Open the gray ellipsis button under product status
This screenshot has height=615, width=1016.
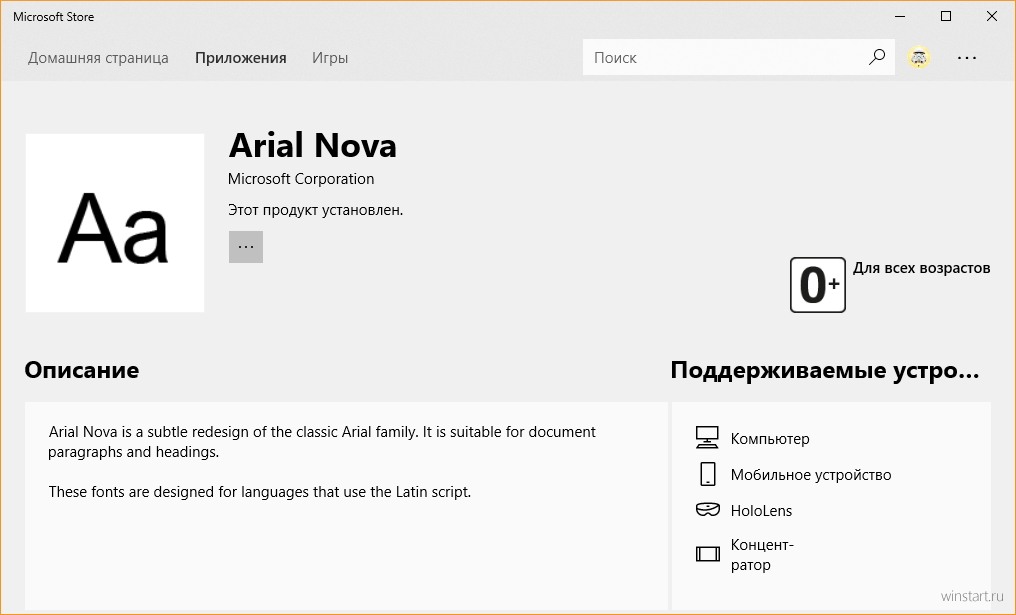click(x=246, y=247)
